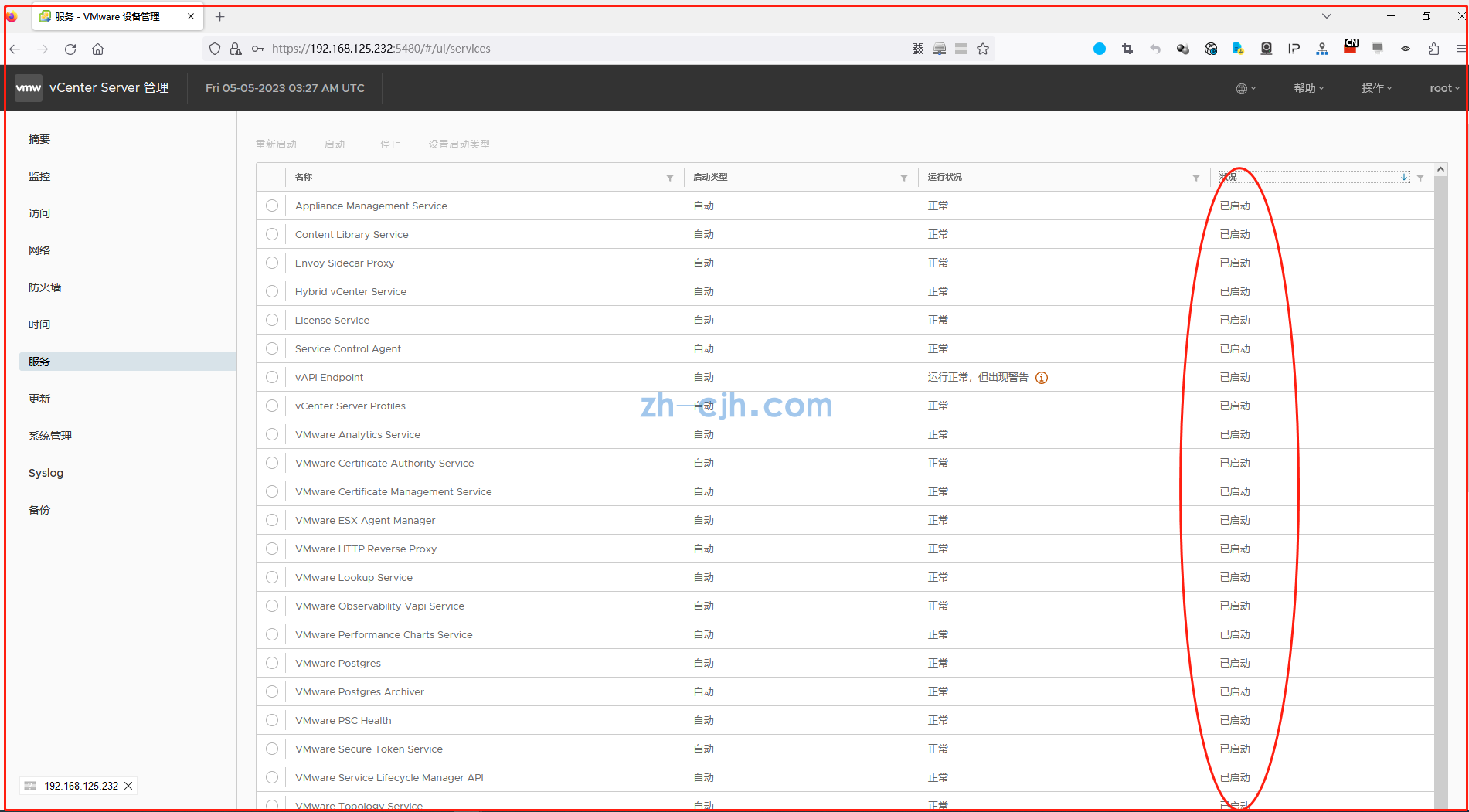Select VMware Lookup Service radio button

[272, 577]
